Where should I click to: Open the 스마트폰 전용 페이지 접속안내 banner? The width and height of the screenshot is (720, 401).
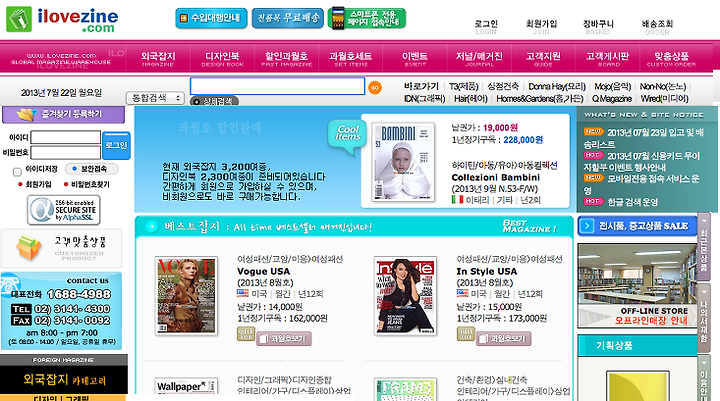point(367,18)
